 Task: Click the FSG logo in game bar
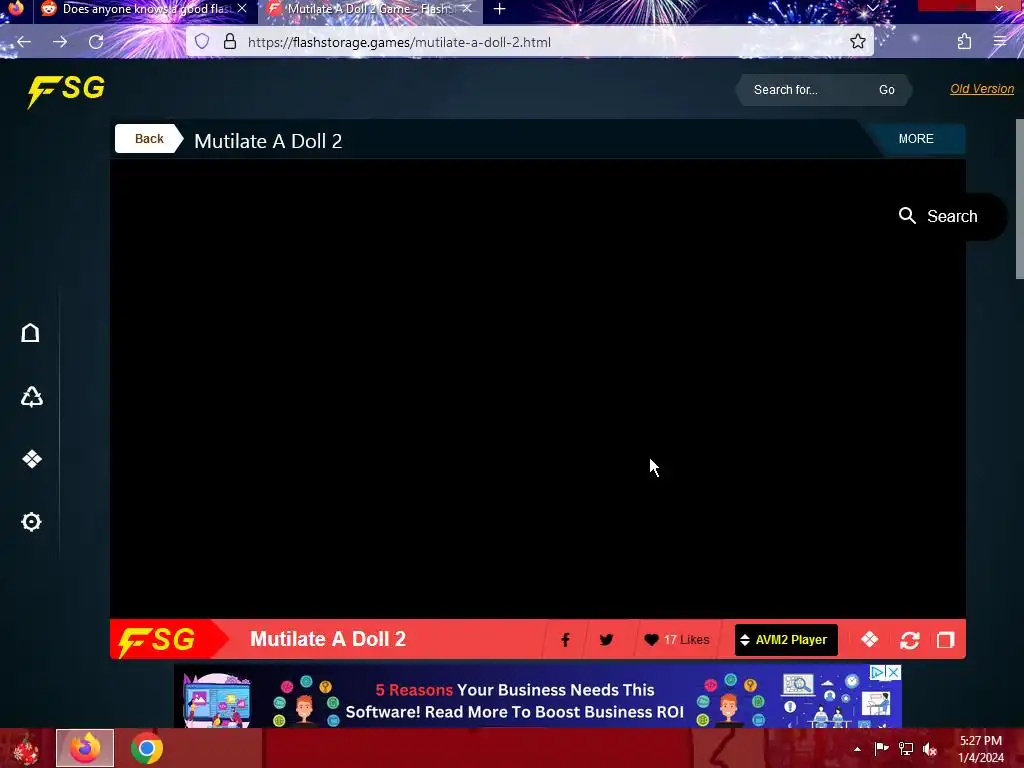click(157, 641)
